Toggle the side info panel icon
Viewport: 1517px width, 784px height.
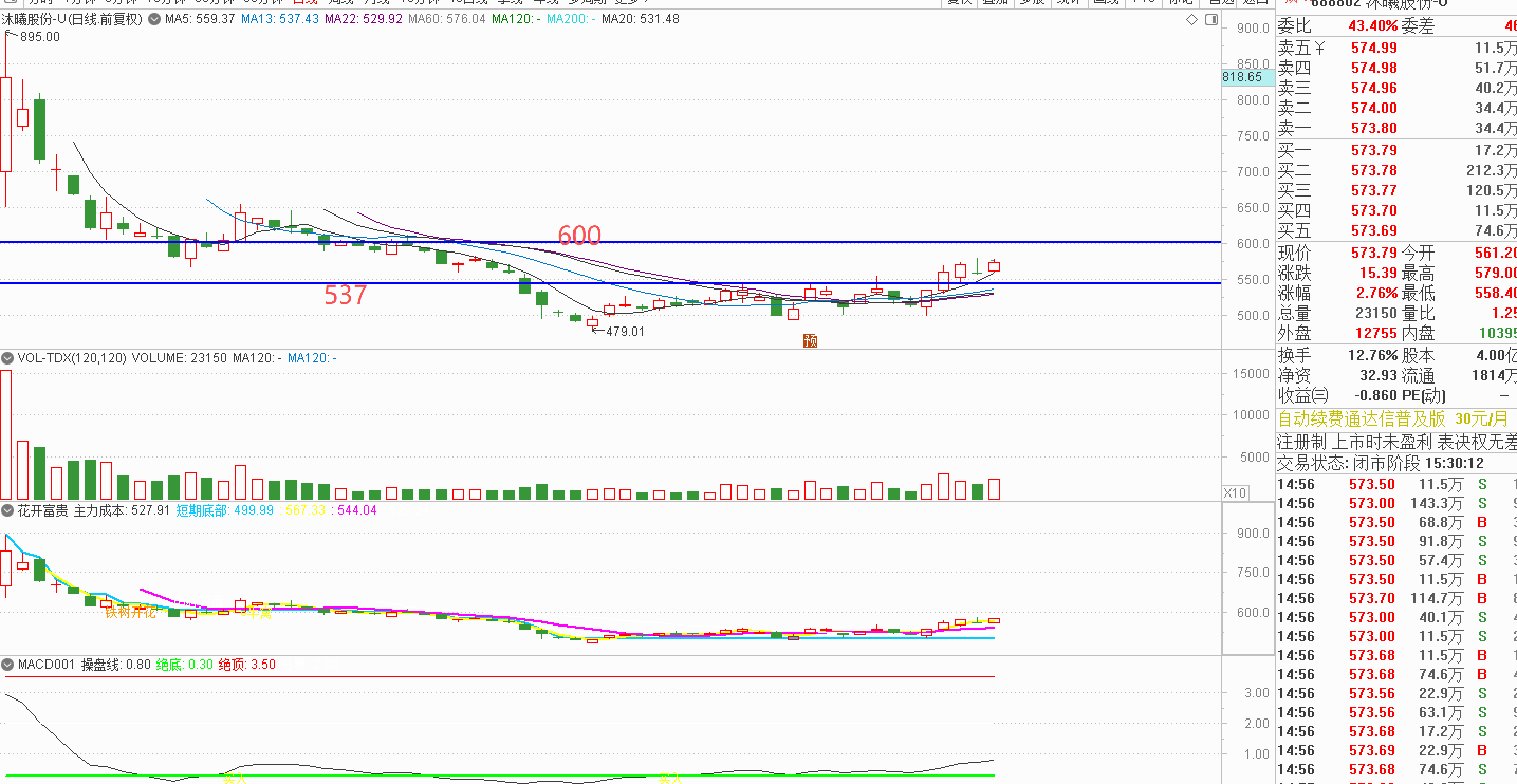click(x=1211, y=20)
